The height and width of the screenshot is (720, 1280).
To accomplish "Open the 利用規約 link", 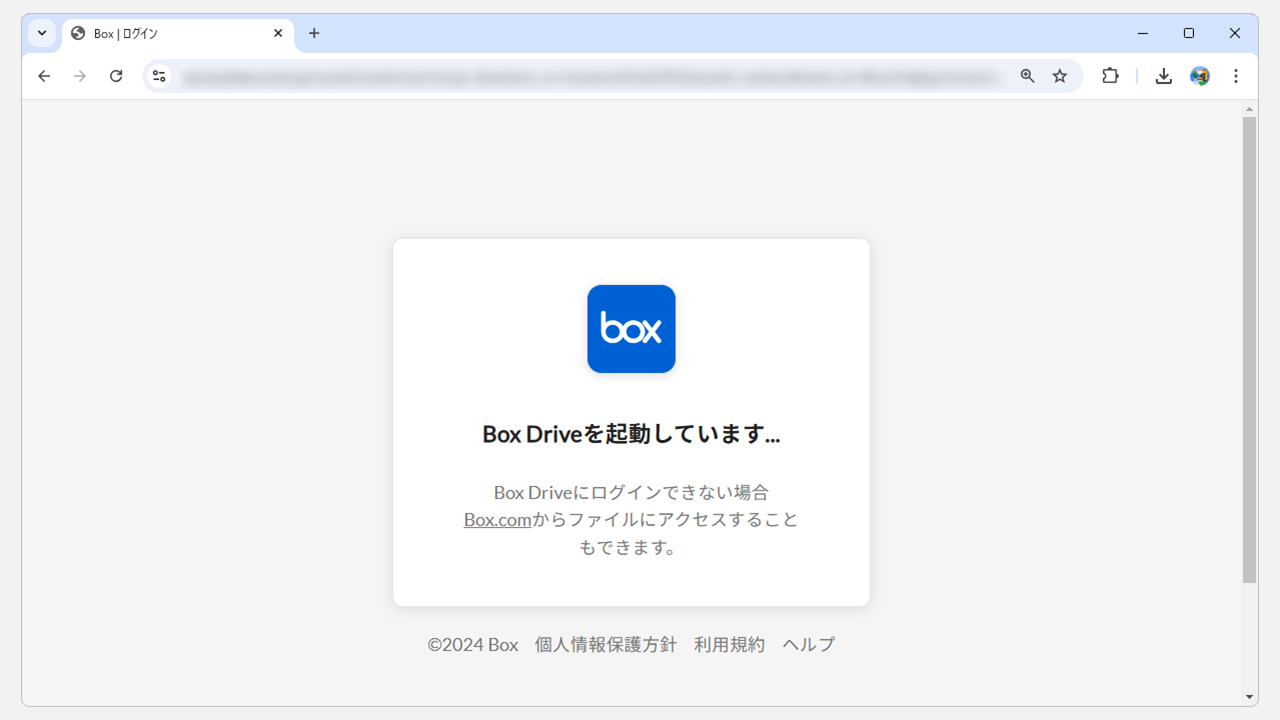I will click(729, 644).
